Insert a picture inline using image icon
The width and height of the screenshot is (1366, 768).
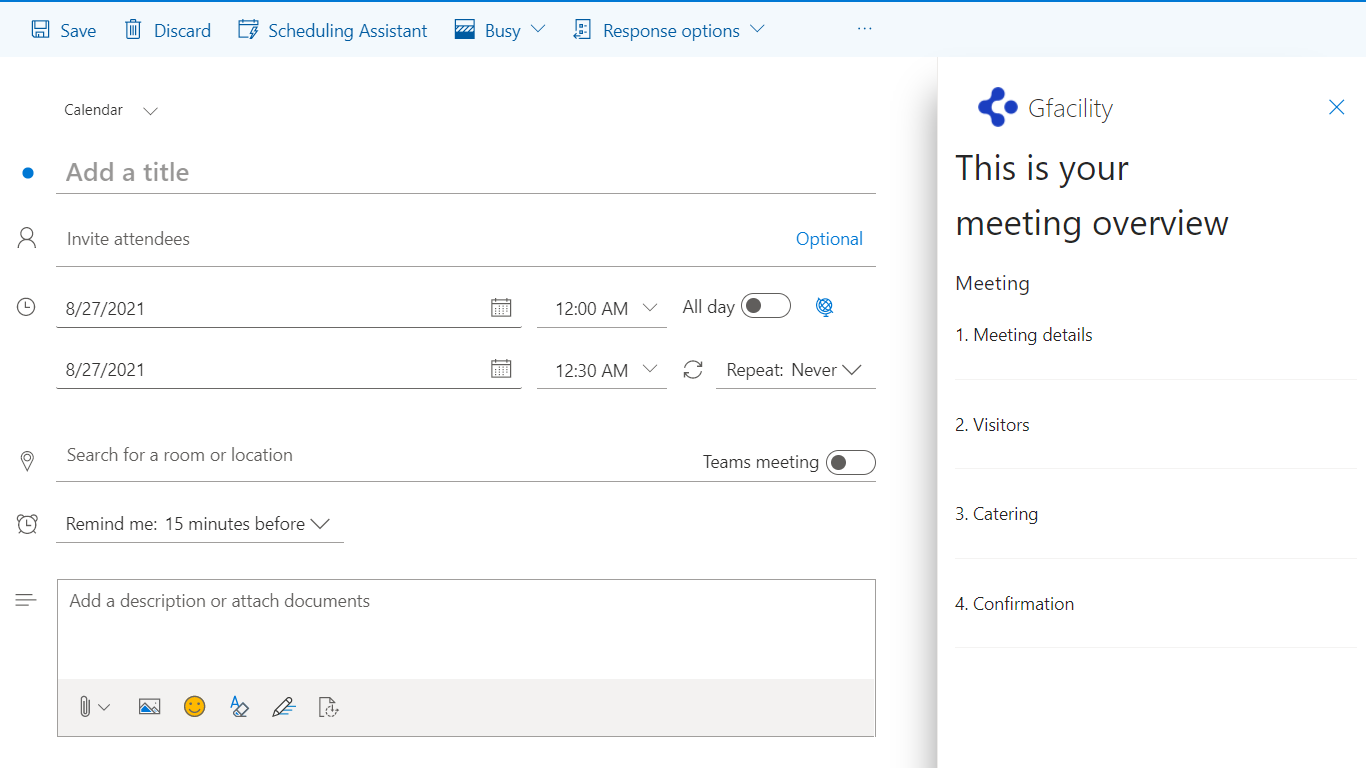tap(149, 707)
